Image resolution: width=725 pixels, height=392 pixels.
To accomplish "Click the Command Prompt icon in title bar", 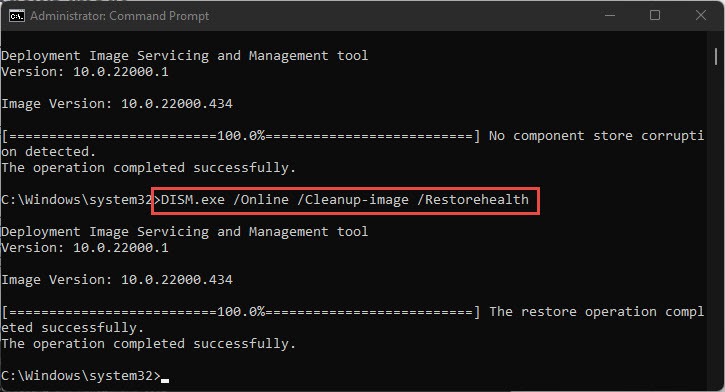I will click(17, 16).
